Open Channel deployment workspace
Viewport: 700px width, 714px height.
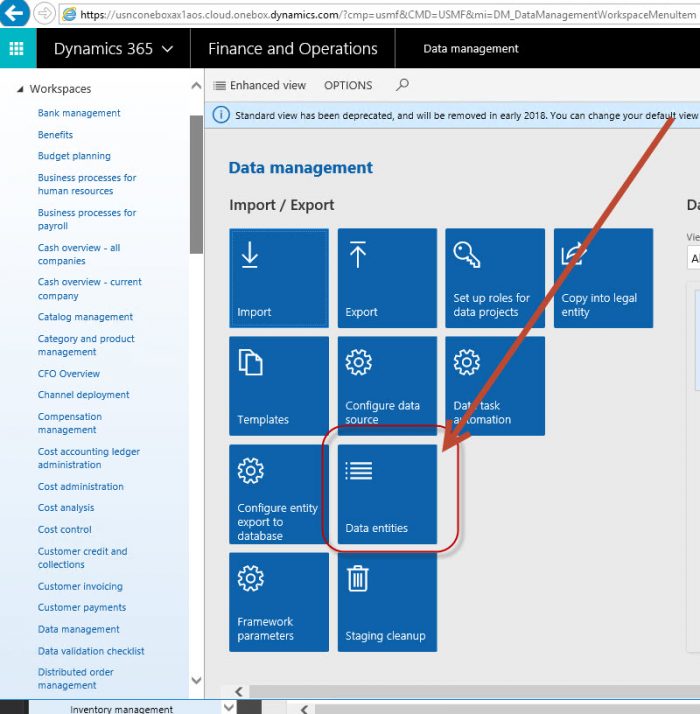[83, 395]
